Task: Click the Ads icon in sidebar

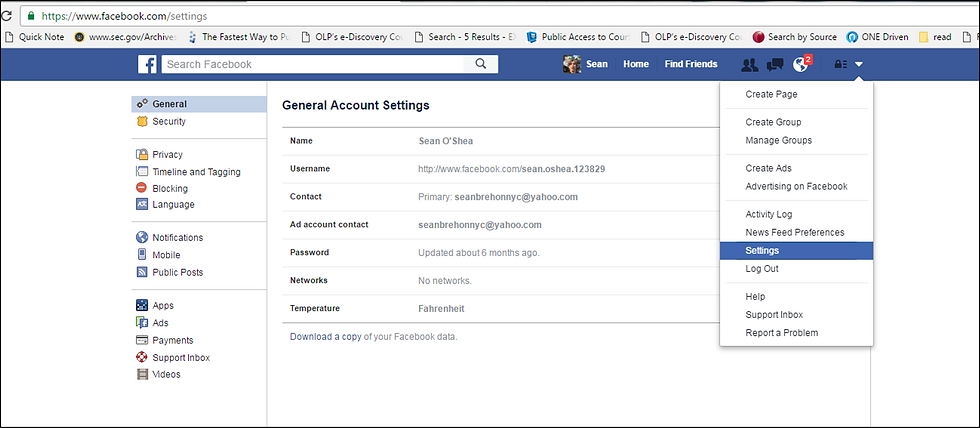Action: (142, 323)
